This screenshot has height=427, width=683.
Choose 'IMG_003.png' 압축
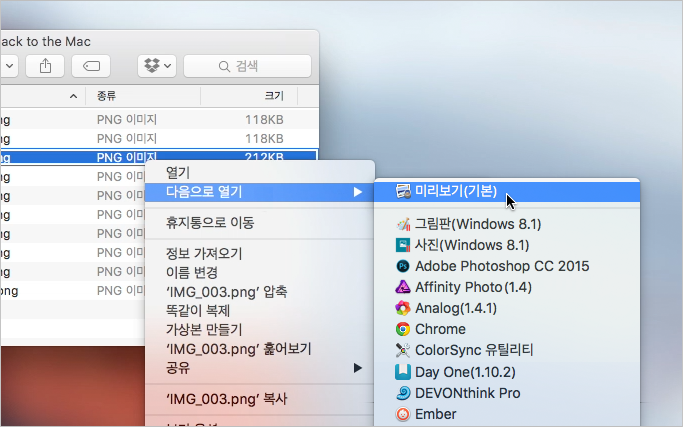[260, 292]
